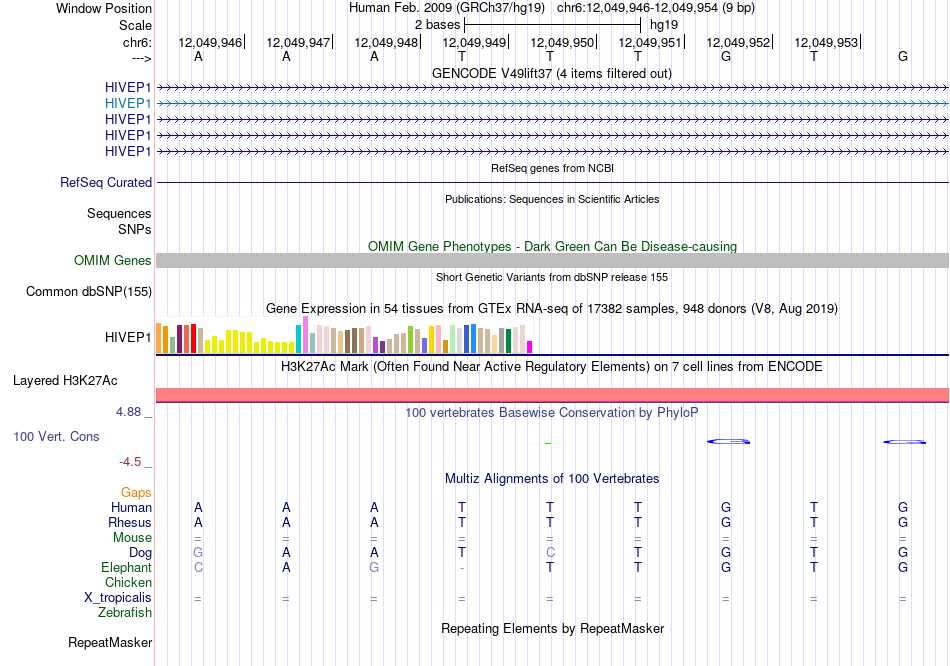950x666 pixels.
Task: Click the magenta bar in GTEx expression chart
Action: tap(529, 347)
